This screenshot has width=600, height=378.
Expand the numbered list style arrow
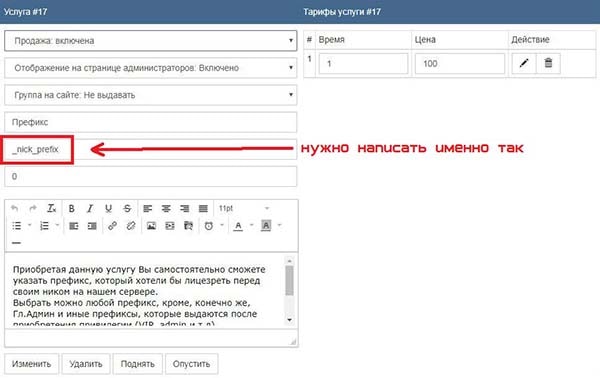pos(57,225)
